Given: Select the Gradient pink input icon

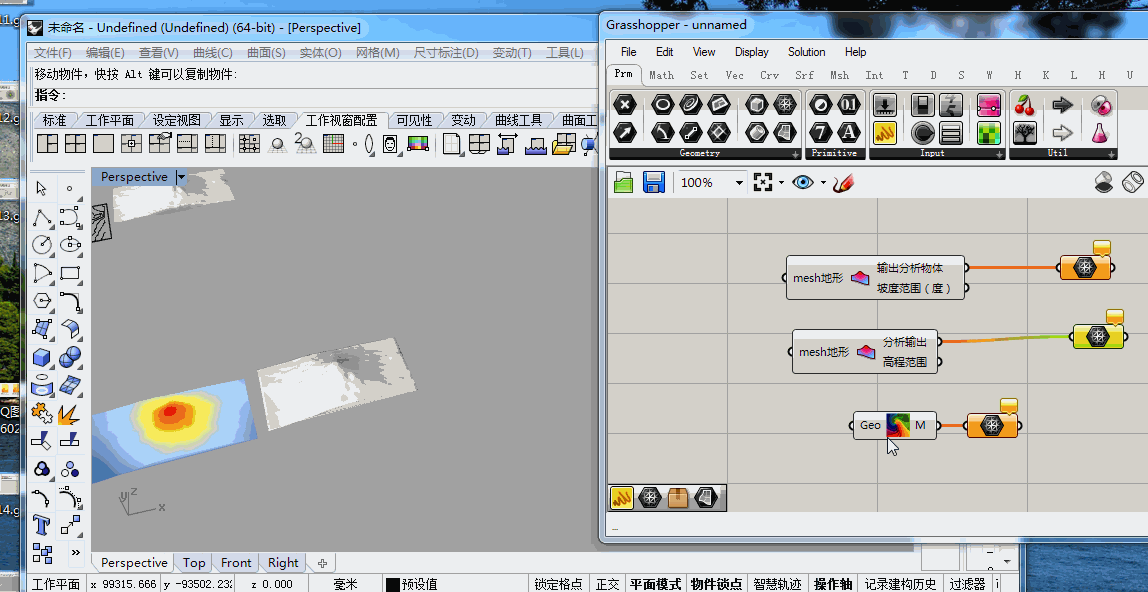Looking at the screenshot, I should click(988, 105).
